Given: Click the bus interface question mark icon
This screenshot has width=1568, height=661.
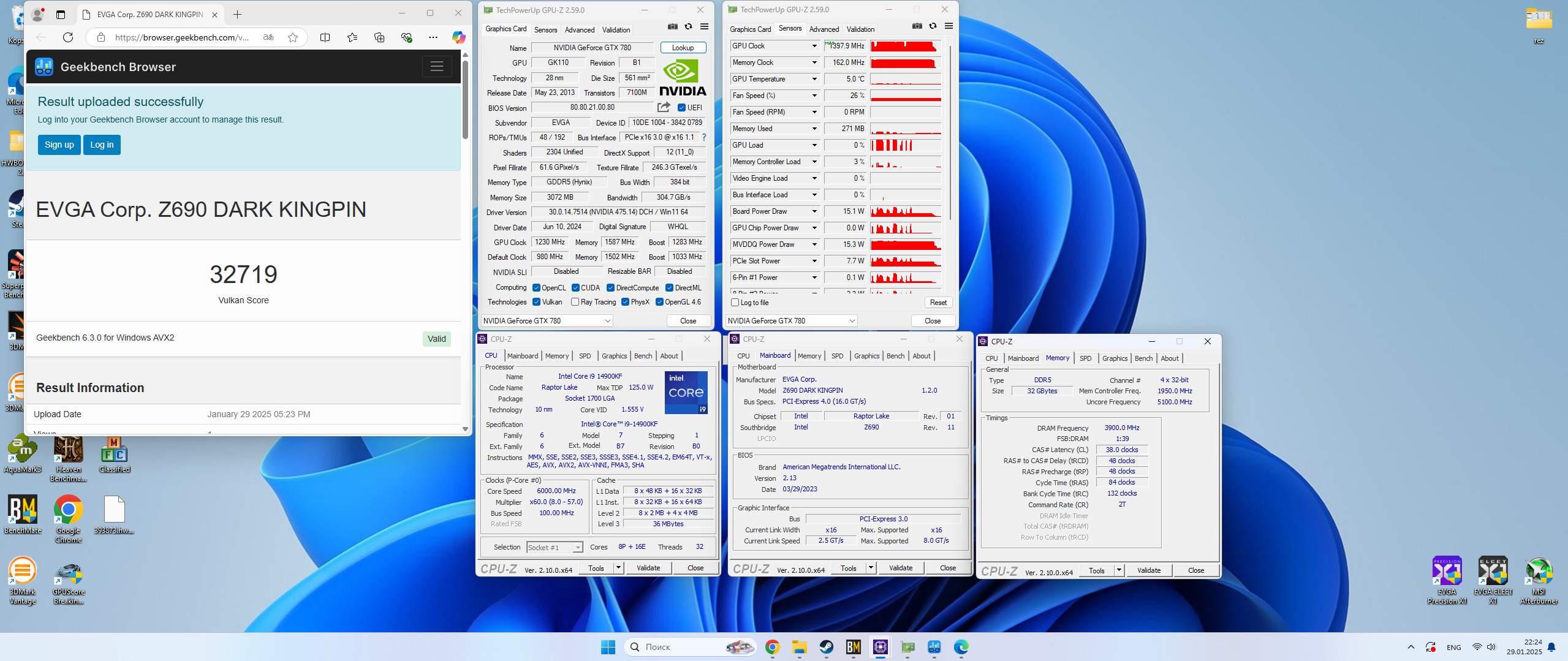Looking at the screenshot, I should [x=704, y=137].
